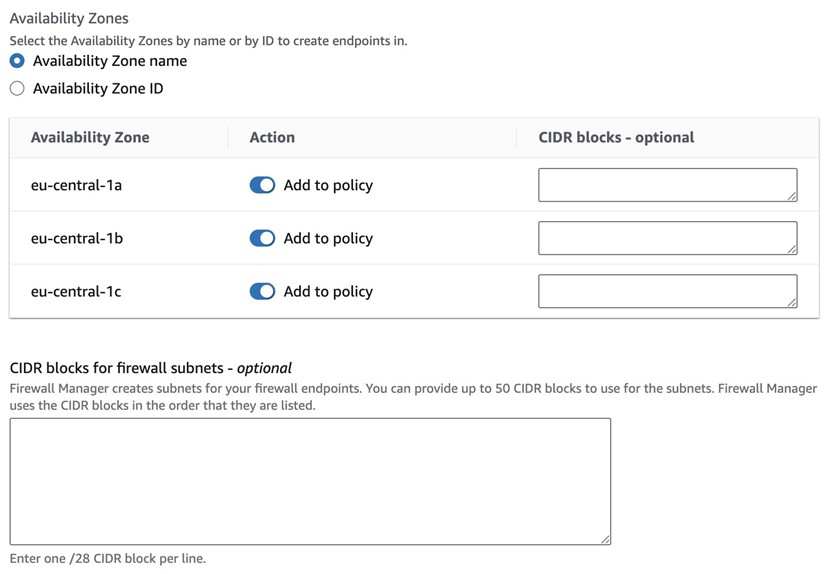Click the eu-central-1a zone row label
Viewport: 837px width, 574px height.
77,185
